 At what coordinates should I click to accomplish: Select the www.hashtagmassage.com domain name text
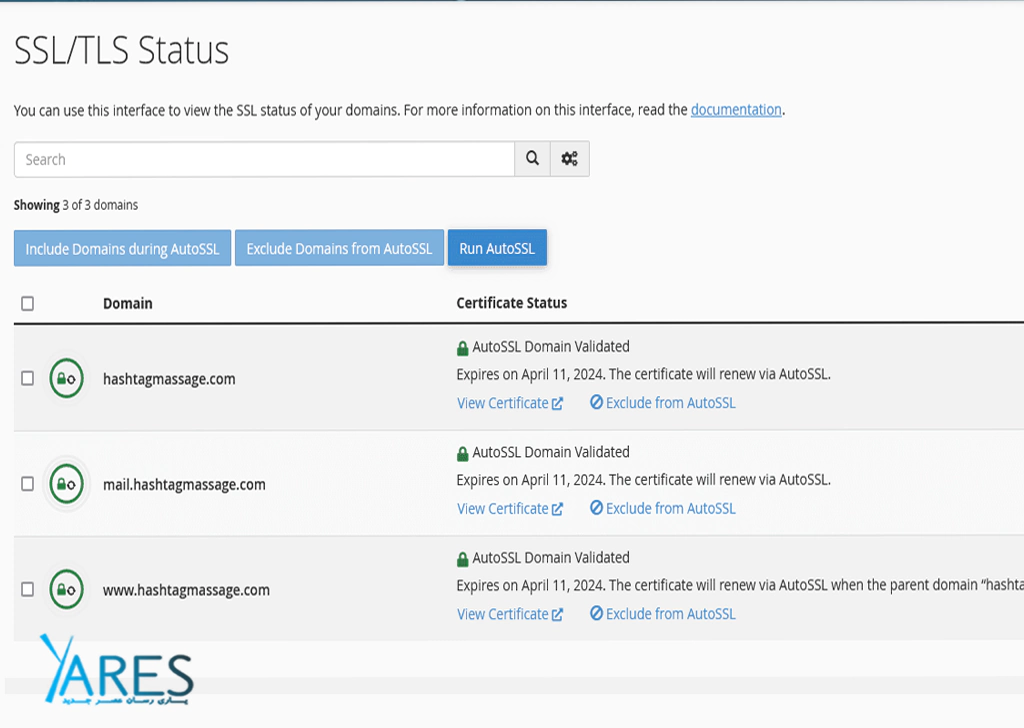point(186,590)
